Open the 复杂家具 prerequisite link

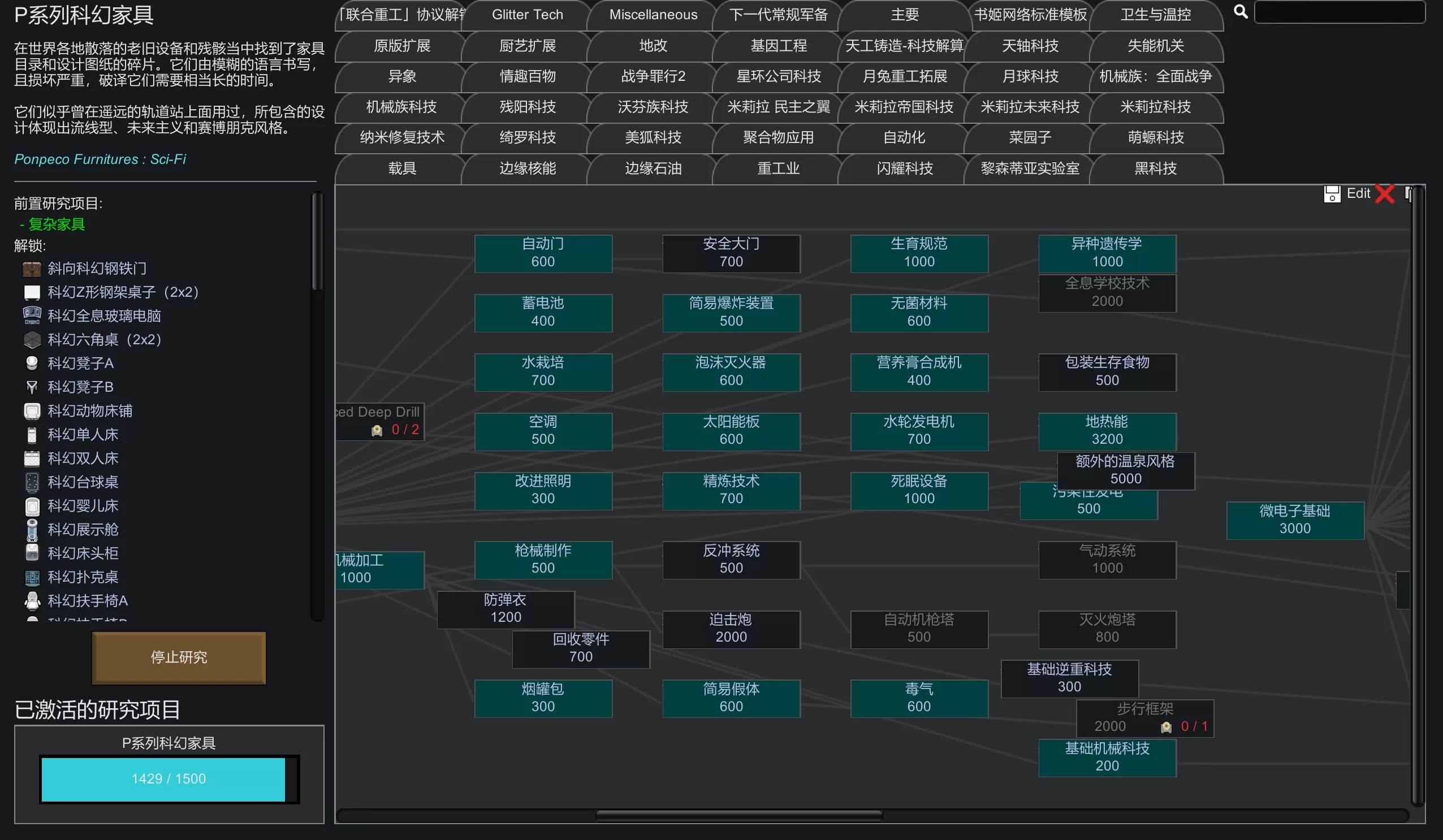click(56, 224)
